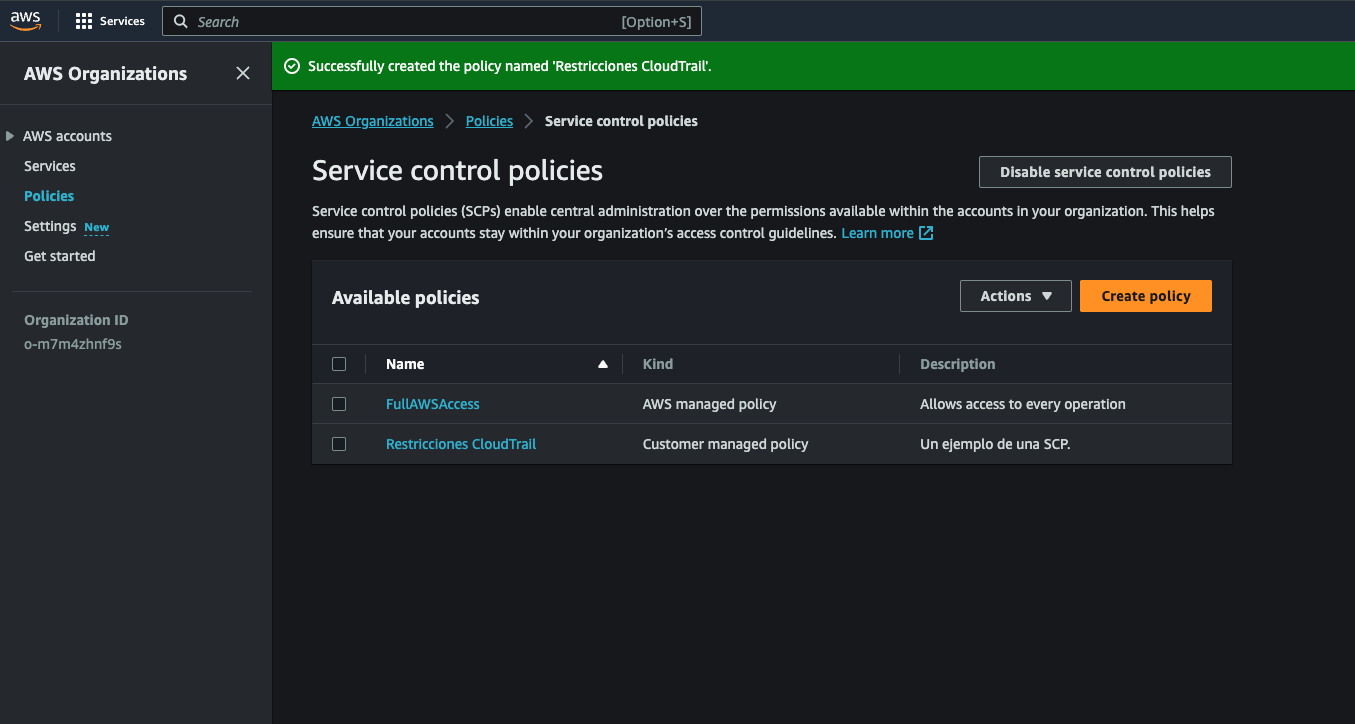Open the Services grid icon menu
This screenshot has width=1355, height=724.
point(84,21)
